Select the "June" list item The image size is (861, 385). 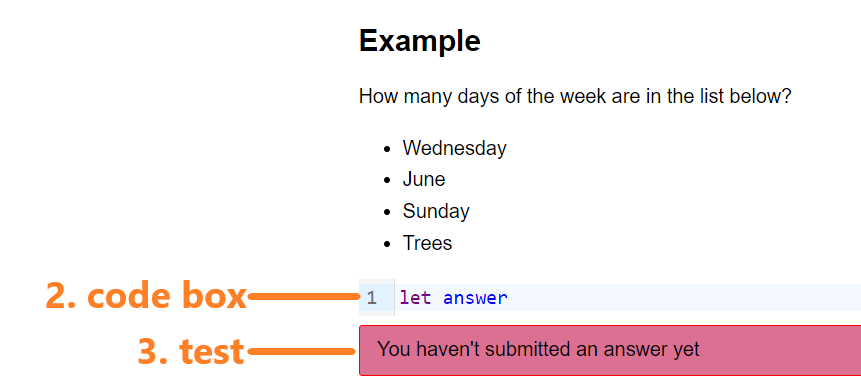pos(423,180)
